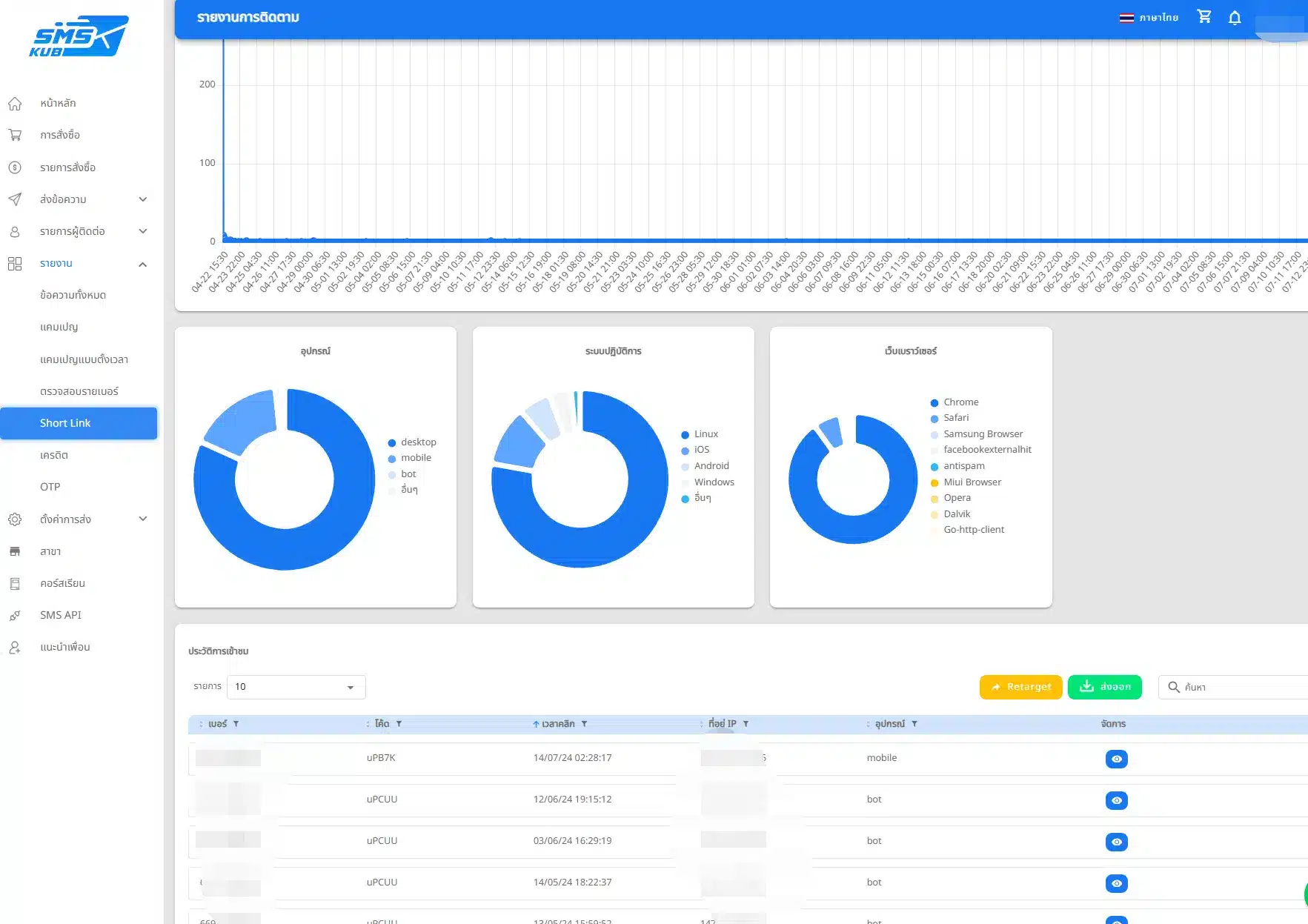Click the filter icon on ที่อยู่ IP column

[746, 724]
